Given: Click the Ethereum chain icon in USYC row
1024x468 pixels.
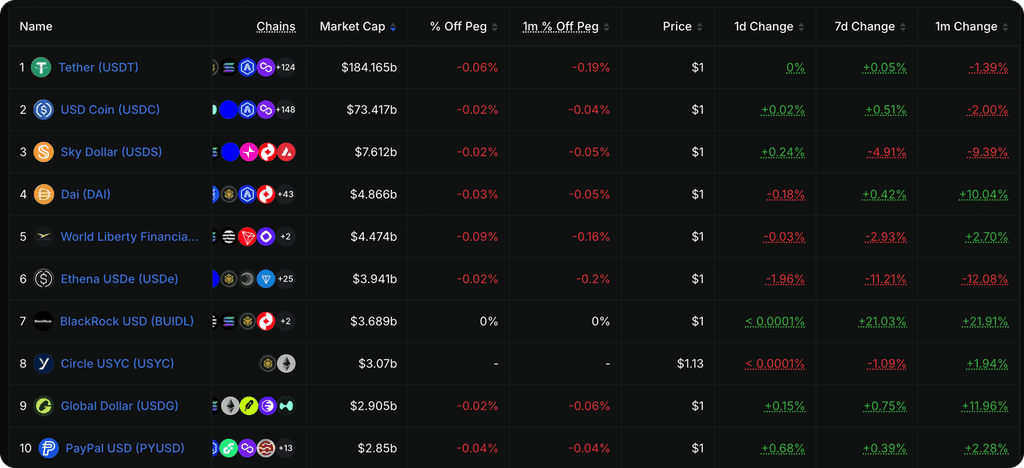Looking at the screenshot, I should [286, 364].
